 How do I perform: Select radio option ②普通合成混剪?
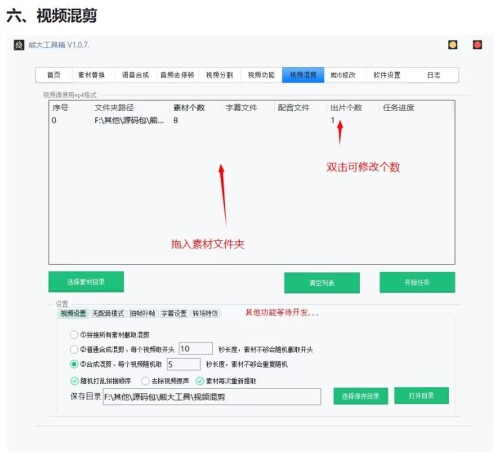click(x=74, y=349)
